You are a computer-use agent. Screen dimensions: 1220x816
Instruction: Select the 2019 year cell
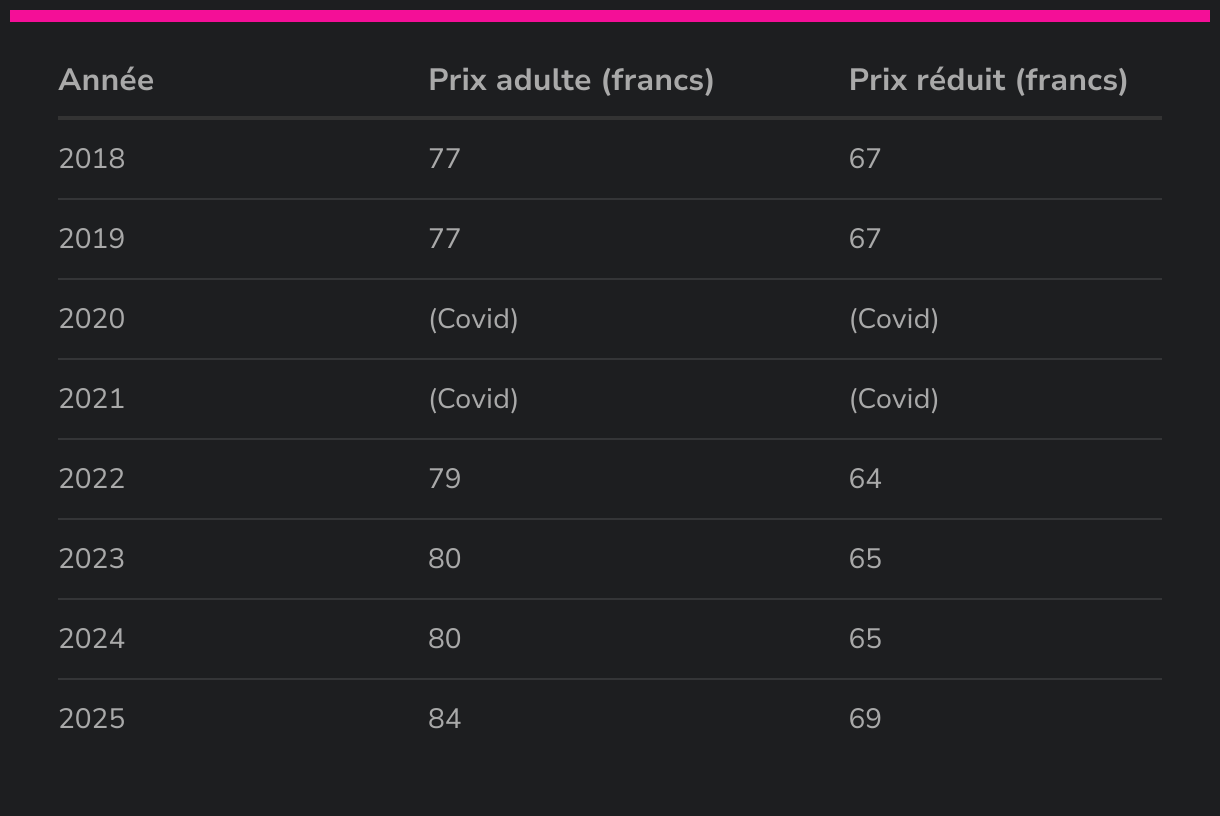pos(92,239)
